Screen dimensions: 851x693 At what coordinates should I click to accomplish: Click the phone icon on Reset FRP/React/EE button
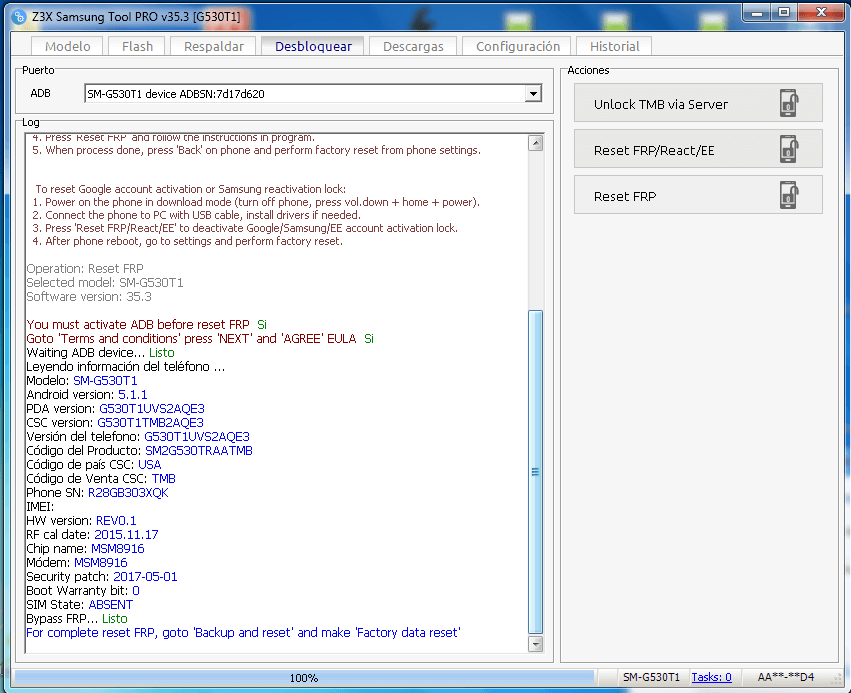[x=789, y=149]
